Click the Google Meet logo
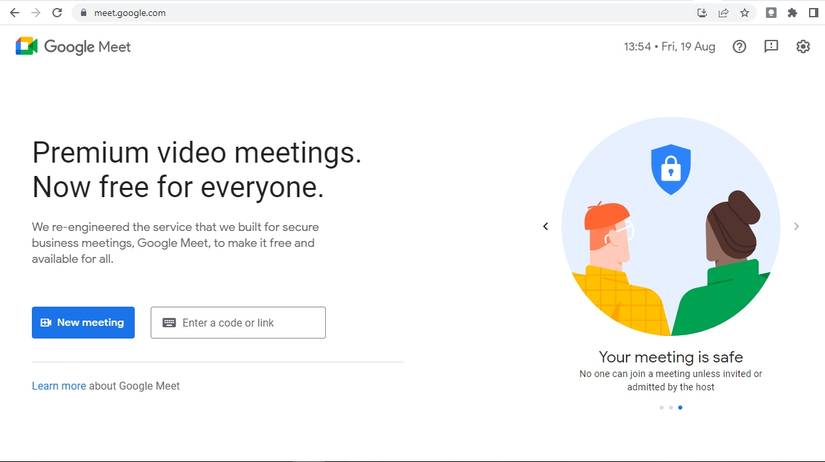The image size is (825, 462). [x=73, y=47]
